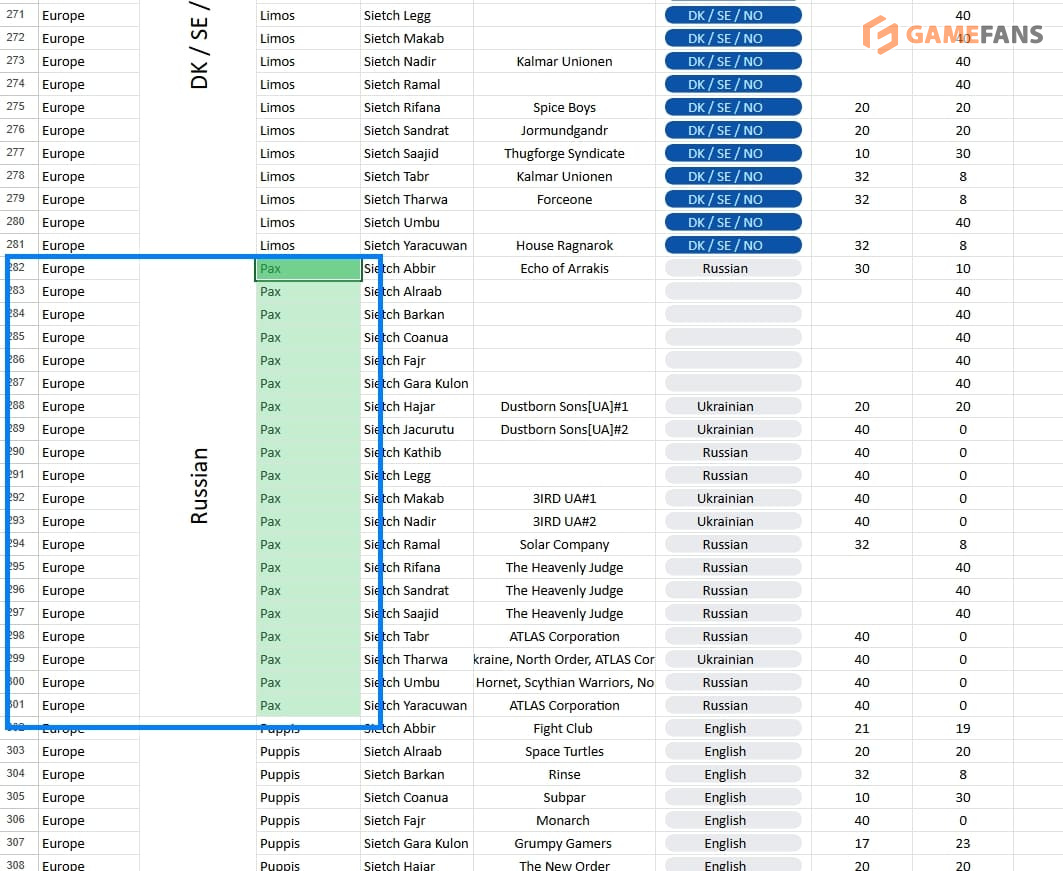1063x871 pixels.
Task: Select the Subpar cell
Action: click(x=564, y=797)
